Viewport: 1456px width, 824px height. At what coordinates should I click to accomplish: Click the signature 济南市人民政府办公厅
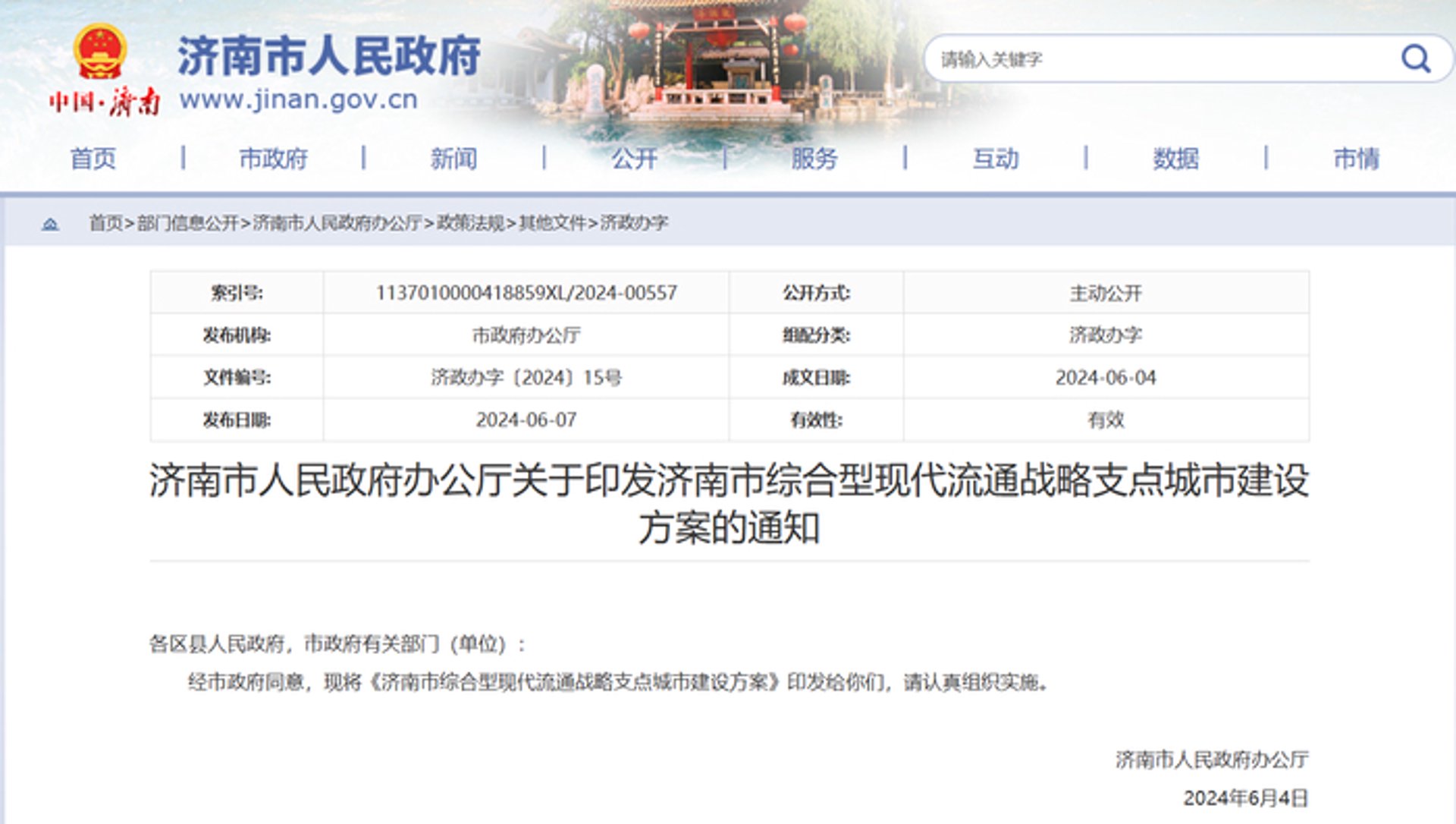pyautogui.click(x=1212, y=760)
